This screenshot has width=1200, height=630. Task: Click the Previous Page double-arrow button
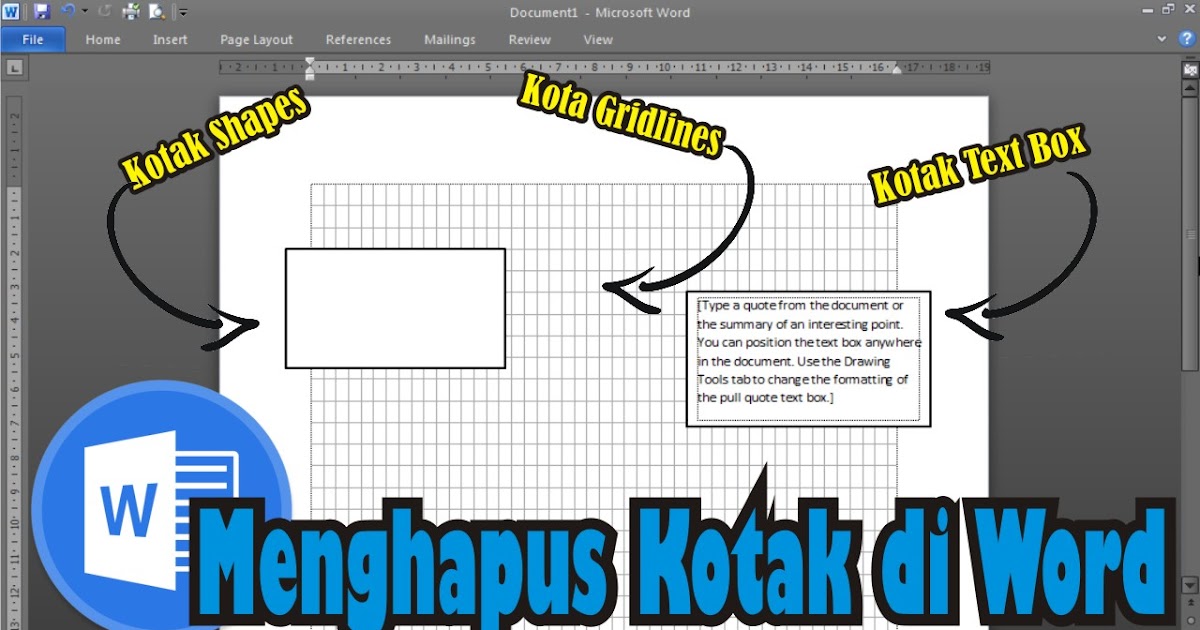[1190, 600]
